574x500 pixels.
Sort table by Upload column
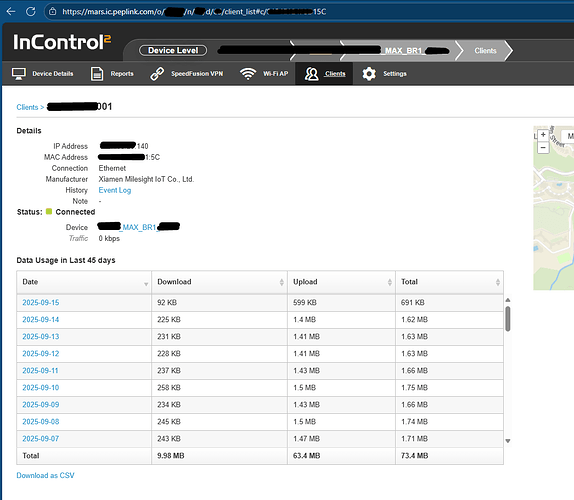(x=342, y=282)
